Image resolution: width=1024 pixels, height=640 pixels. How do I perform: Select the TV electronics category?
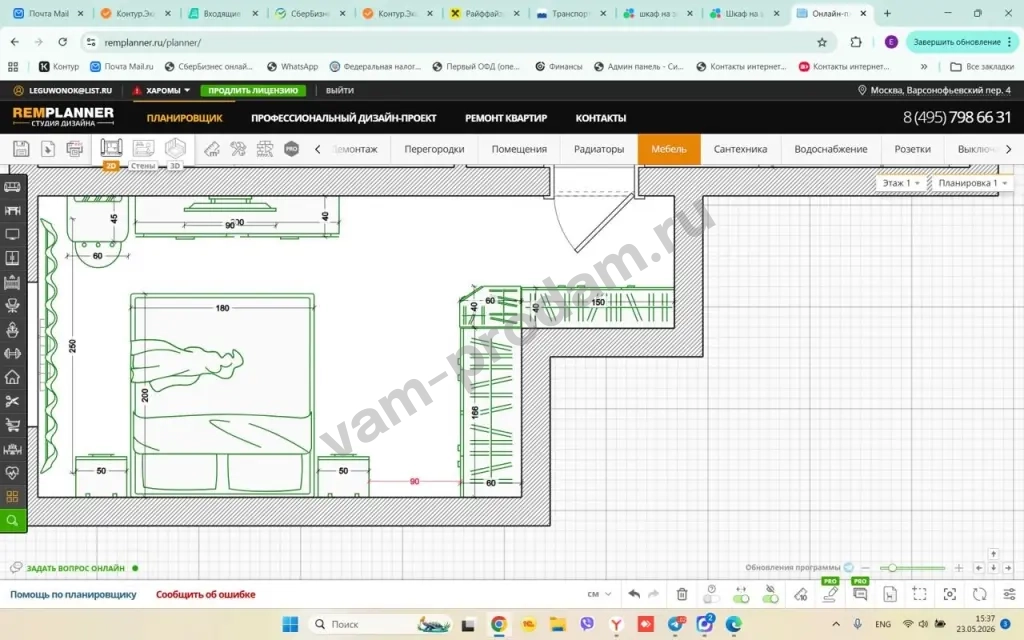pyautogui.click(x=12, y=234)
